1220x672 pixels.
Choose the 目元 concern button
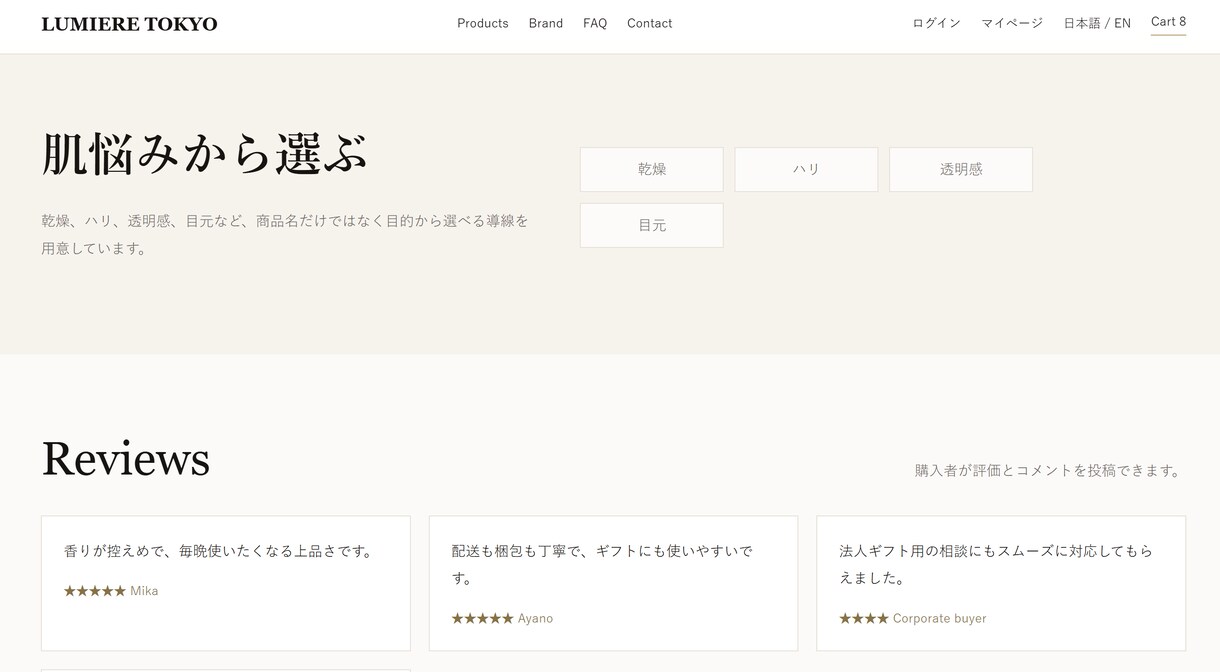tap(652, 226)
